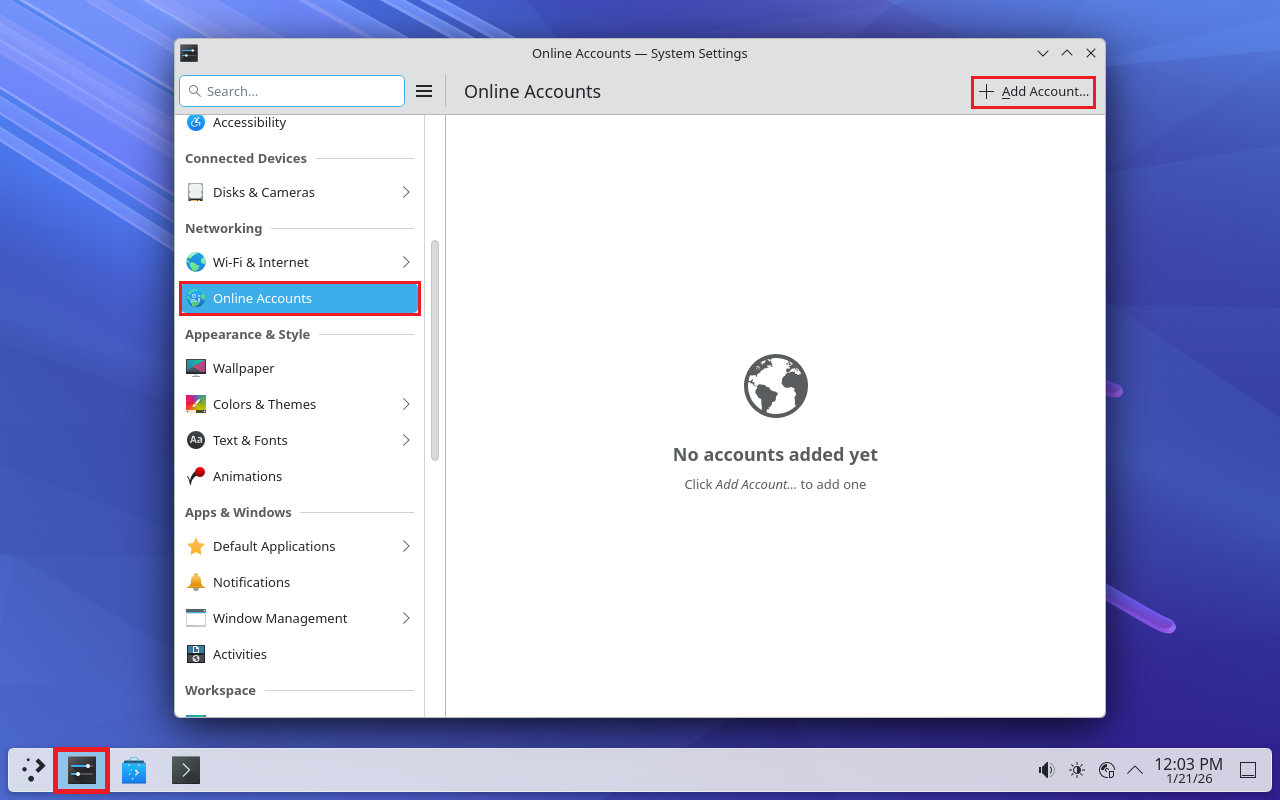Viewport: 1280px width, 800px height.
Task: Expand Text & Fonts chevron
Action: coord(406,440)
